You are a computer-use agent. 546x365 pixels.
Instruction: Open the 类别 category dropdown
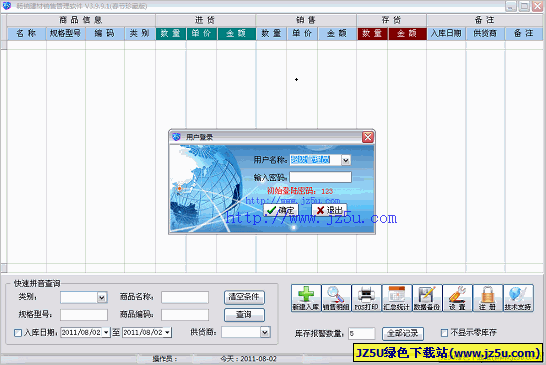point(102,297)
